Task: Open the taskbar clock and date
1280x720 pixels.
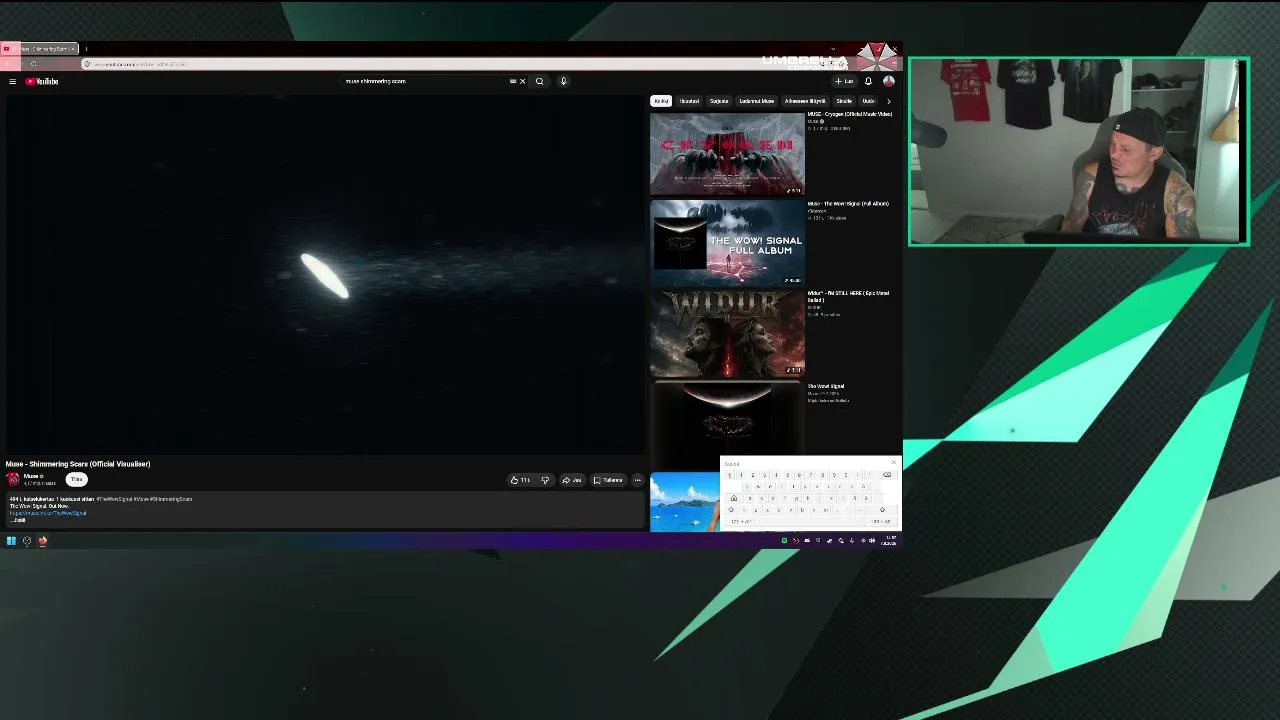Action: tap(889, 541)
